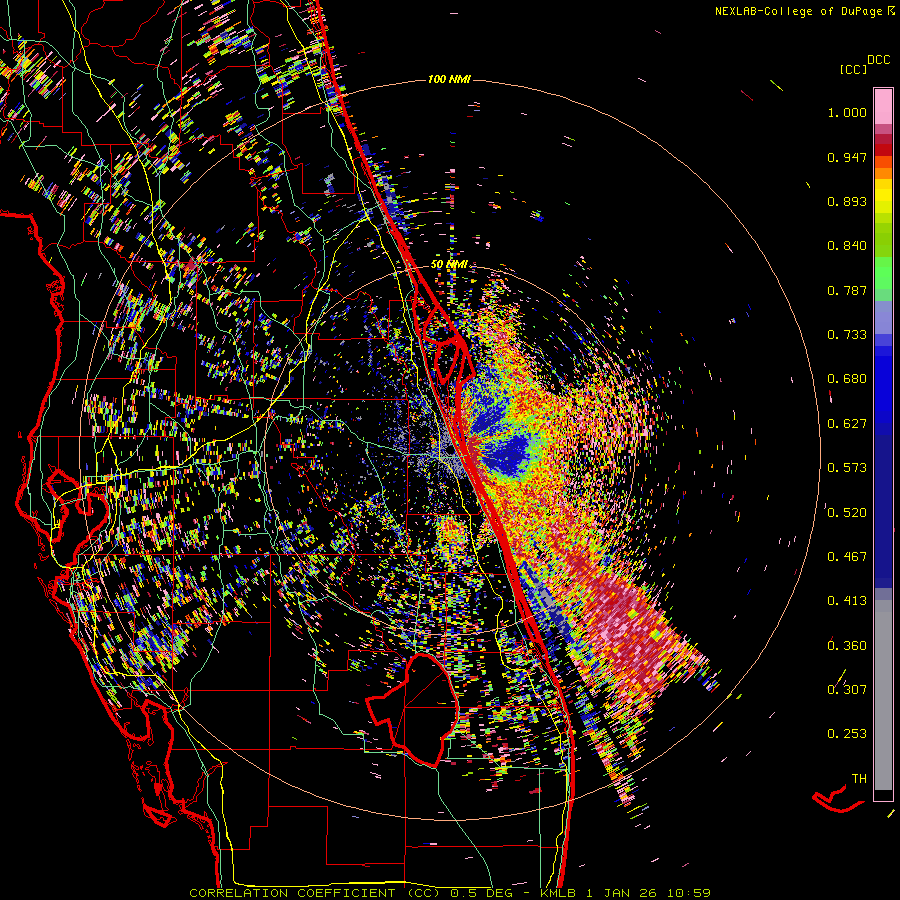Click the 0.733 scale value
The image size is (900, 900).
[847, 335]
